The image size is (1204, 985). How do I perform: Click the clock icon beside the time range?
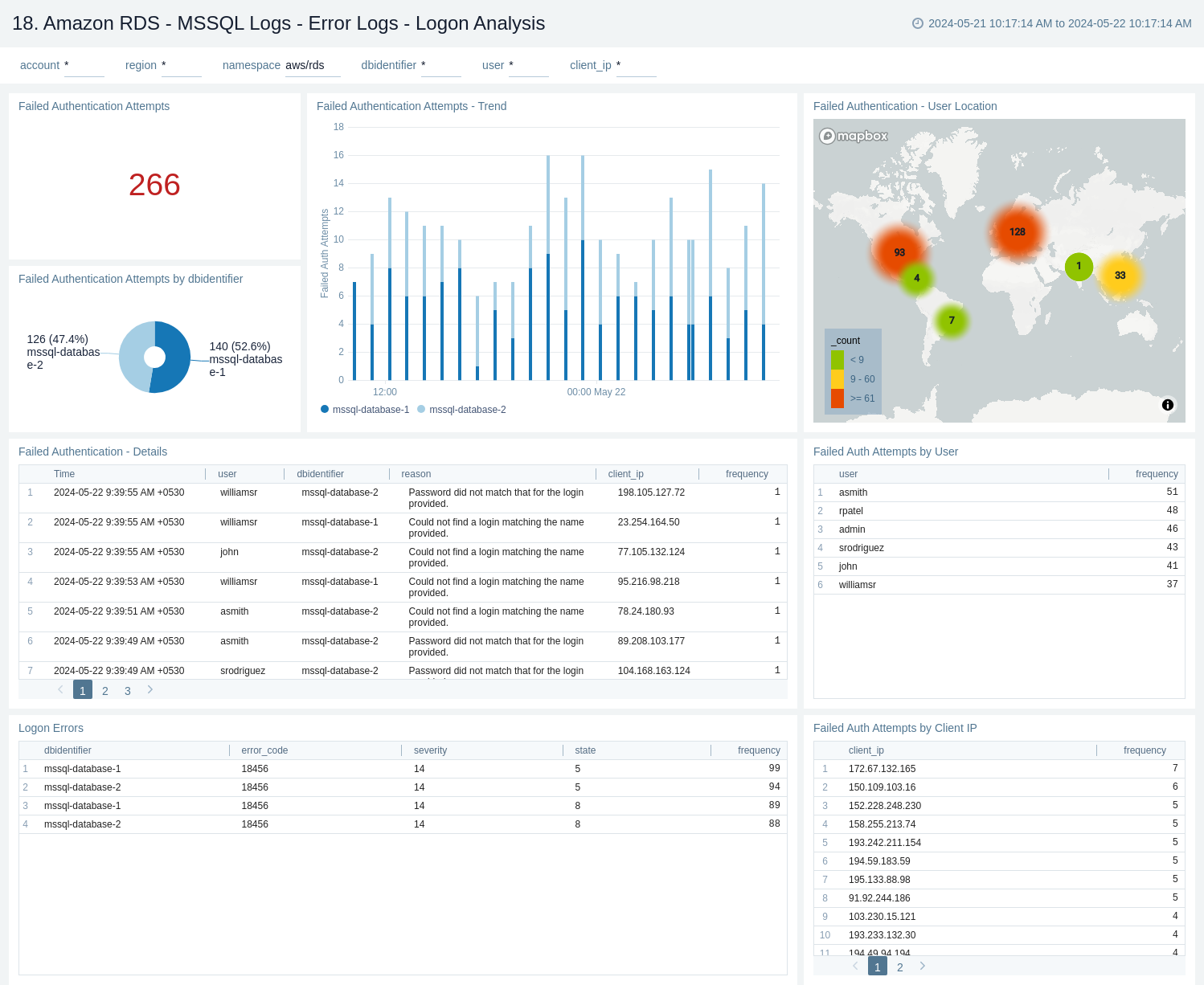pos(917,24)
